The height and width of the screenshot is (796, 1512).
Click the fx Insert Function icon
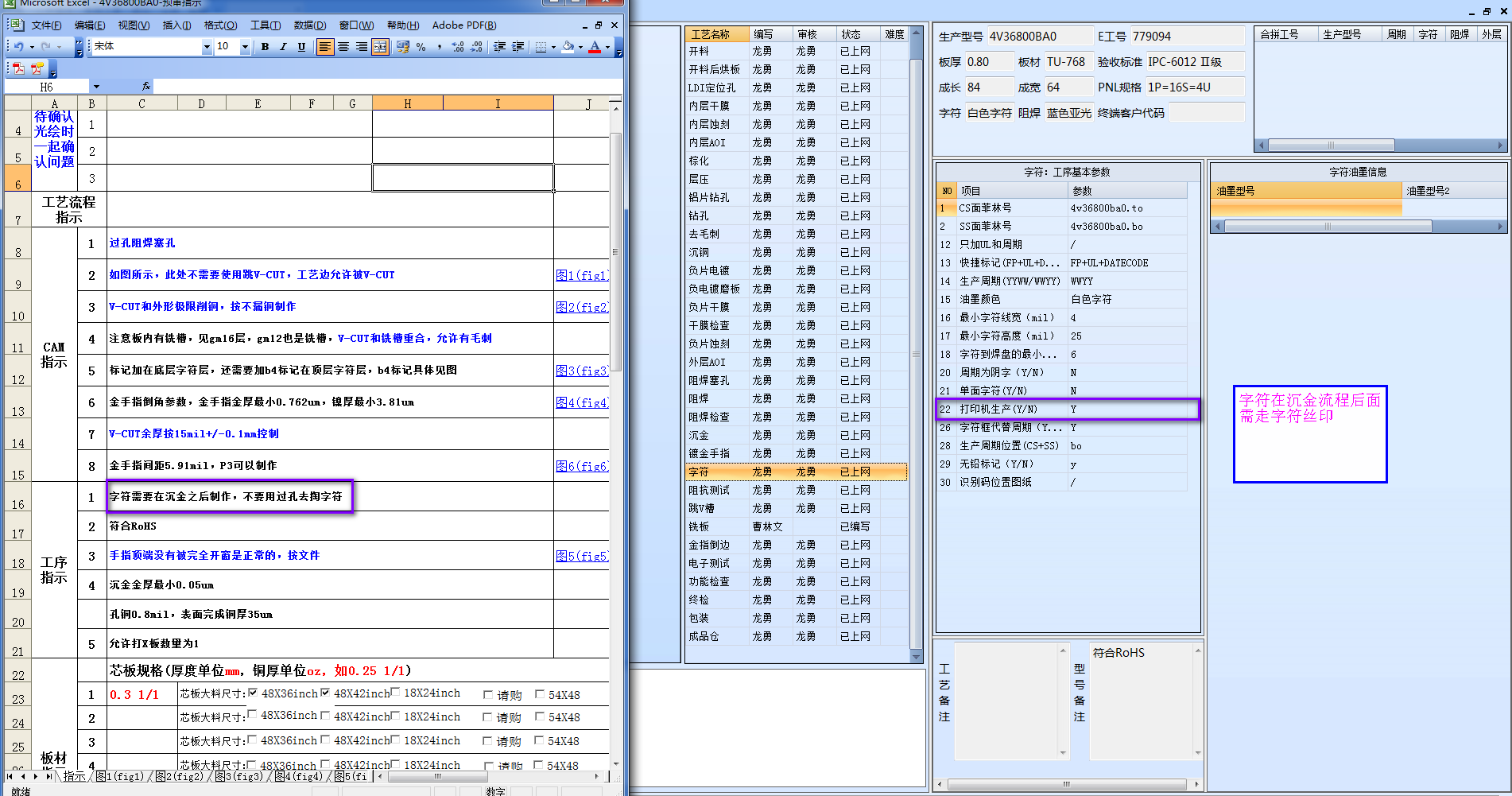[145, 87]
